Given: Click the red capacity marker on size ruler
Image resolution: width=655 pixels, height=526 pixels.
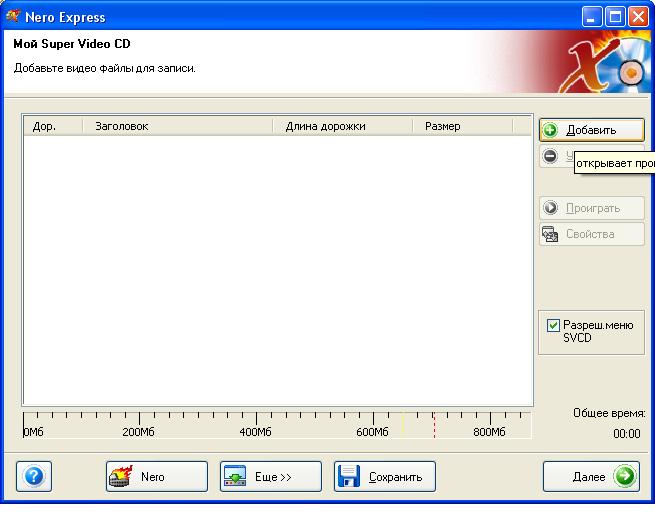Looking at the screenshot, I should tap(434, 425).
